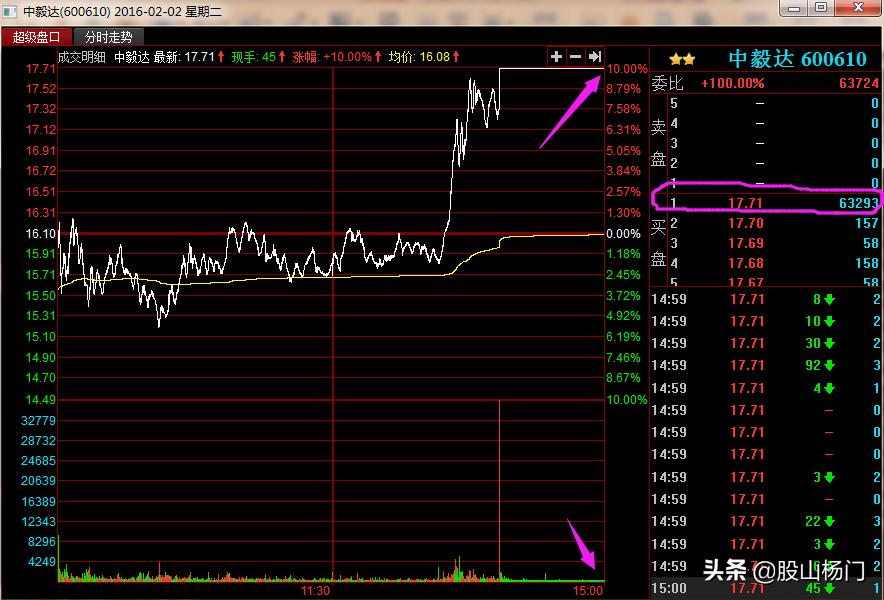Click the 14.49 lower limit price label
This screenshot has height=600, width=884.
point(41,399)
